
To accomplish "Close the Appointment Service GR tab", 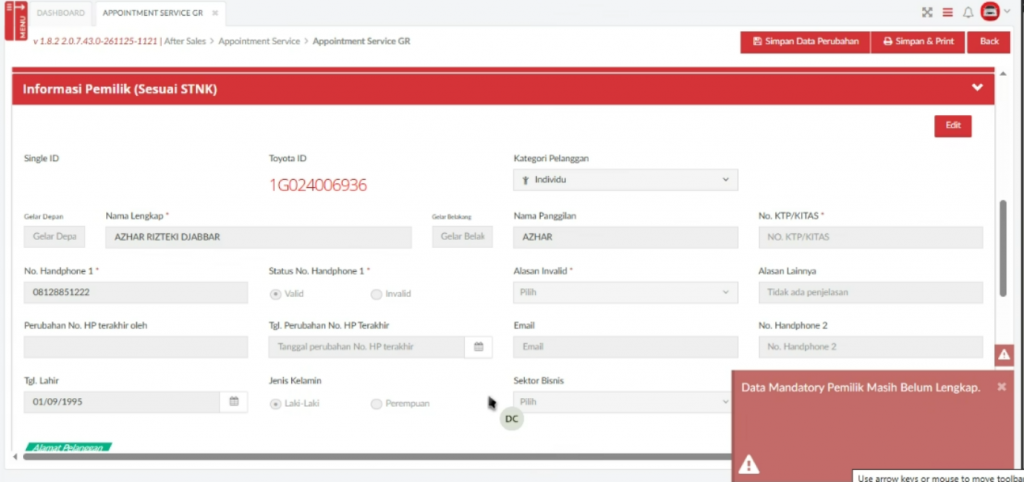I will pos(215,13).
